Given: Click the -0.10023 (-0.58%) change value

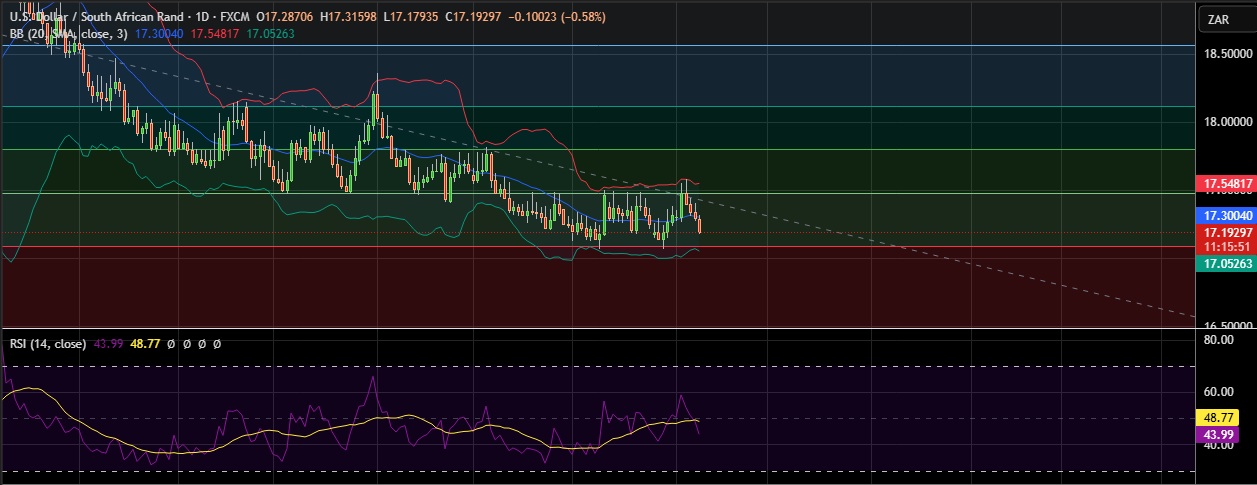Looking at the screenshot, I should (559, 17).
